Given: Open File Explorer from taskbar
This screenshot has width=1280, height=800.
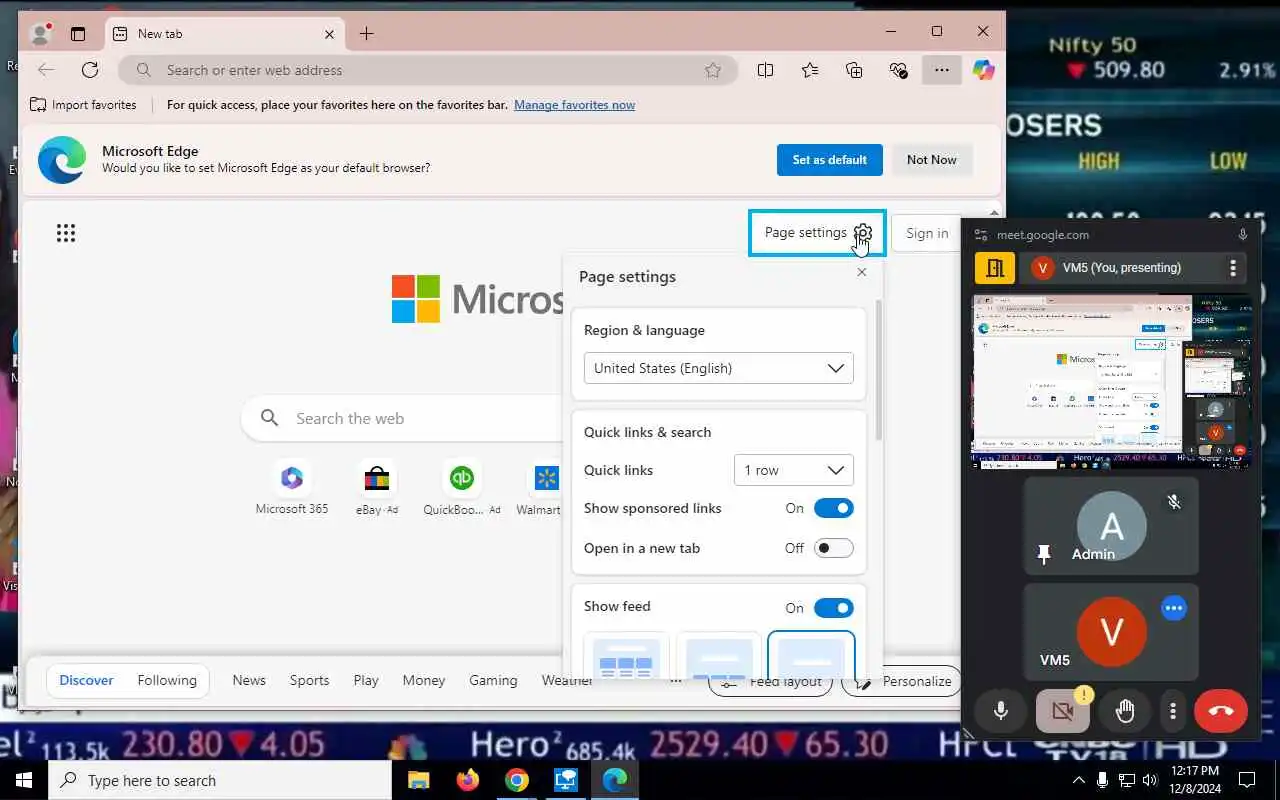Looking at the screenshot, I should (x=418, y=780).
